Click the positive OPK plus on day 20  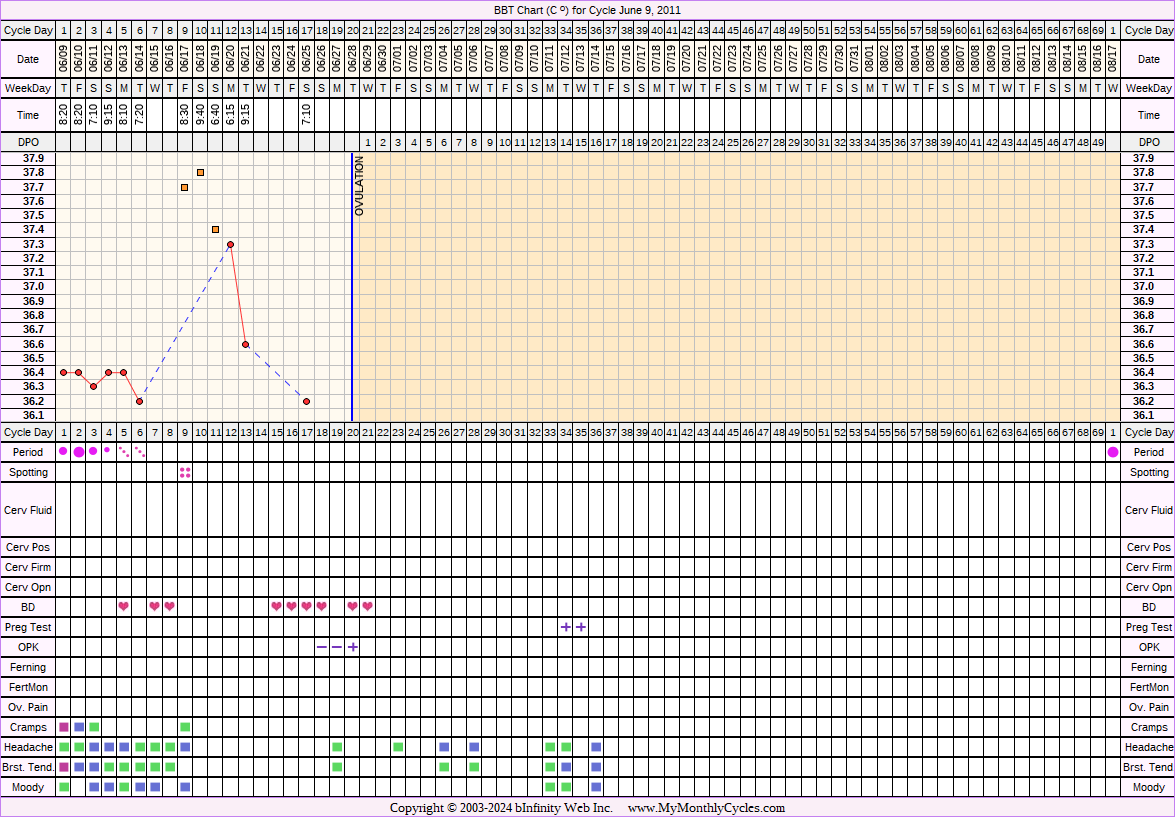352,647
